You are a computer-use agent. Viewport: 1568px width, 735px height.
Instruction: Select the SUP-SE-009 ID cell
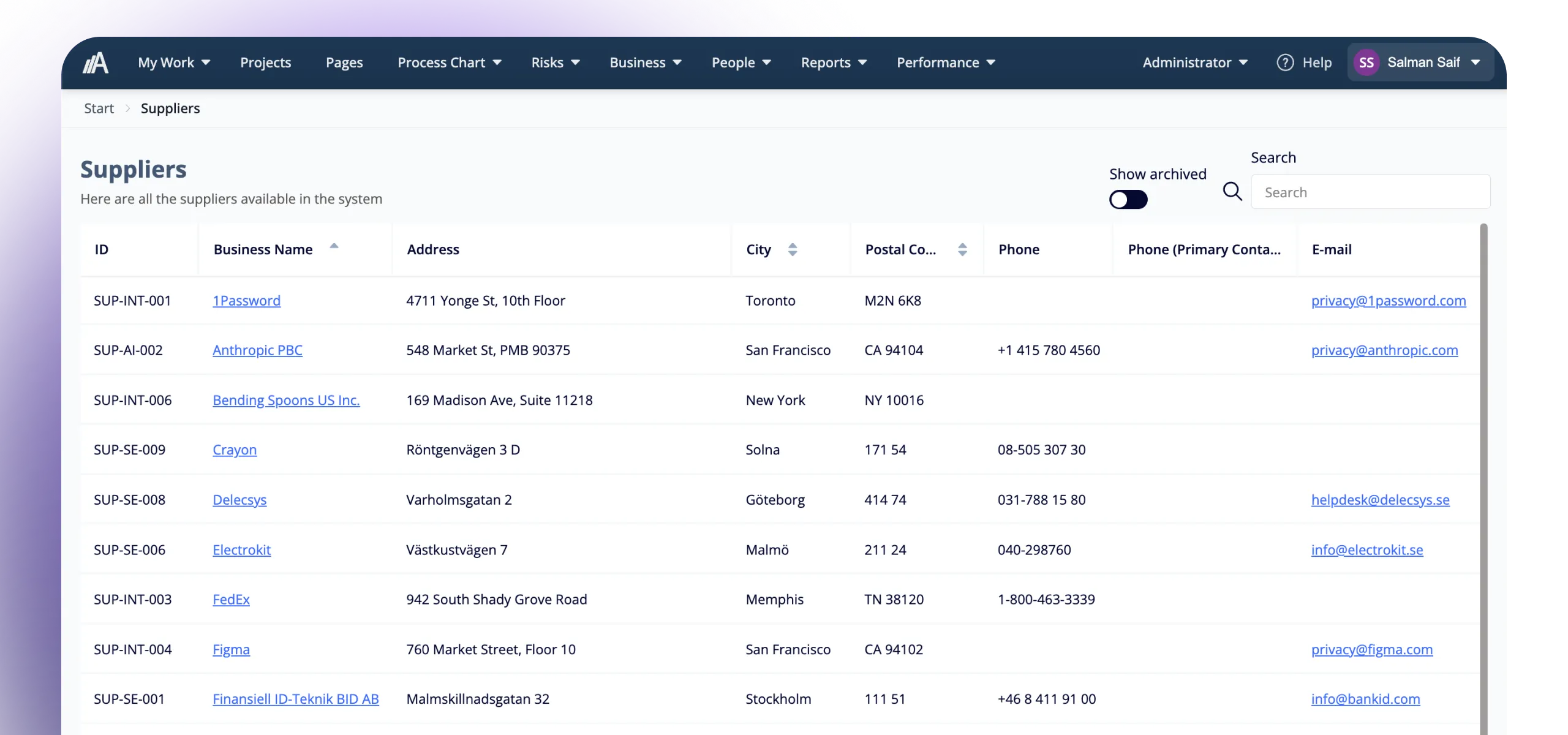[129, 450]
